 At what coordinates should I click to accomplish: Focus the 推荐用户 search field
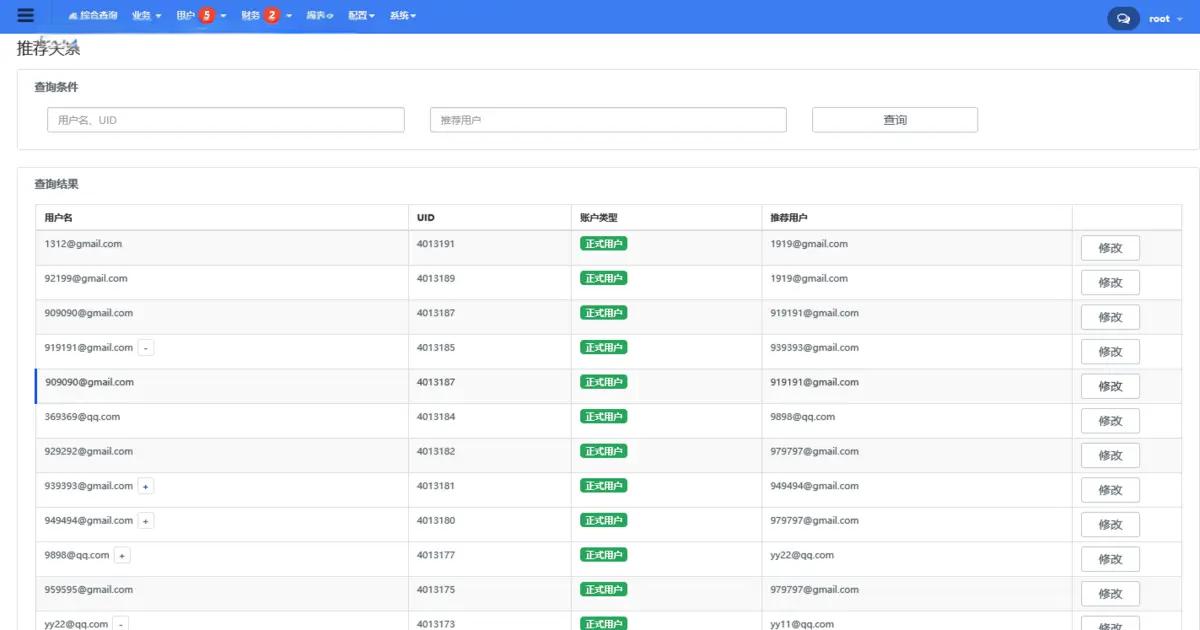pyautogui.click(x=608, y=120)
